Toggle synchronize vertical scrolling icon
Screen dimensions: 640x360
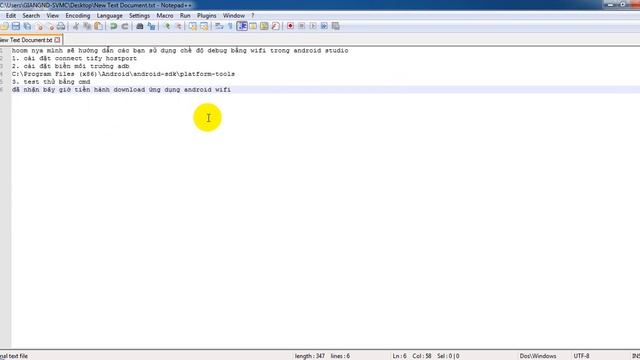193,26
